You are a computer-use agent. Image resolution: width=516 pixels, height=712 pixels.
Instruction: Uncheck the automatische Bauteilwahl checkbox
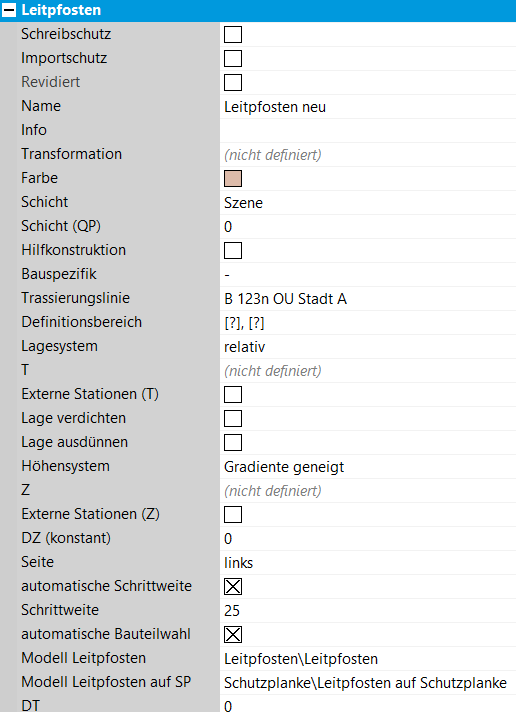233,635
